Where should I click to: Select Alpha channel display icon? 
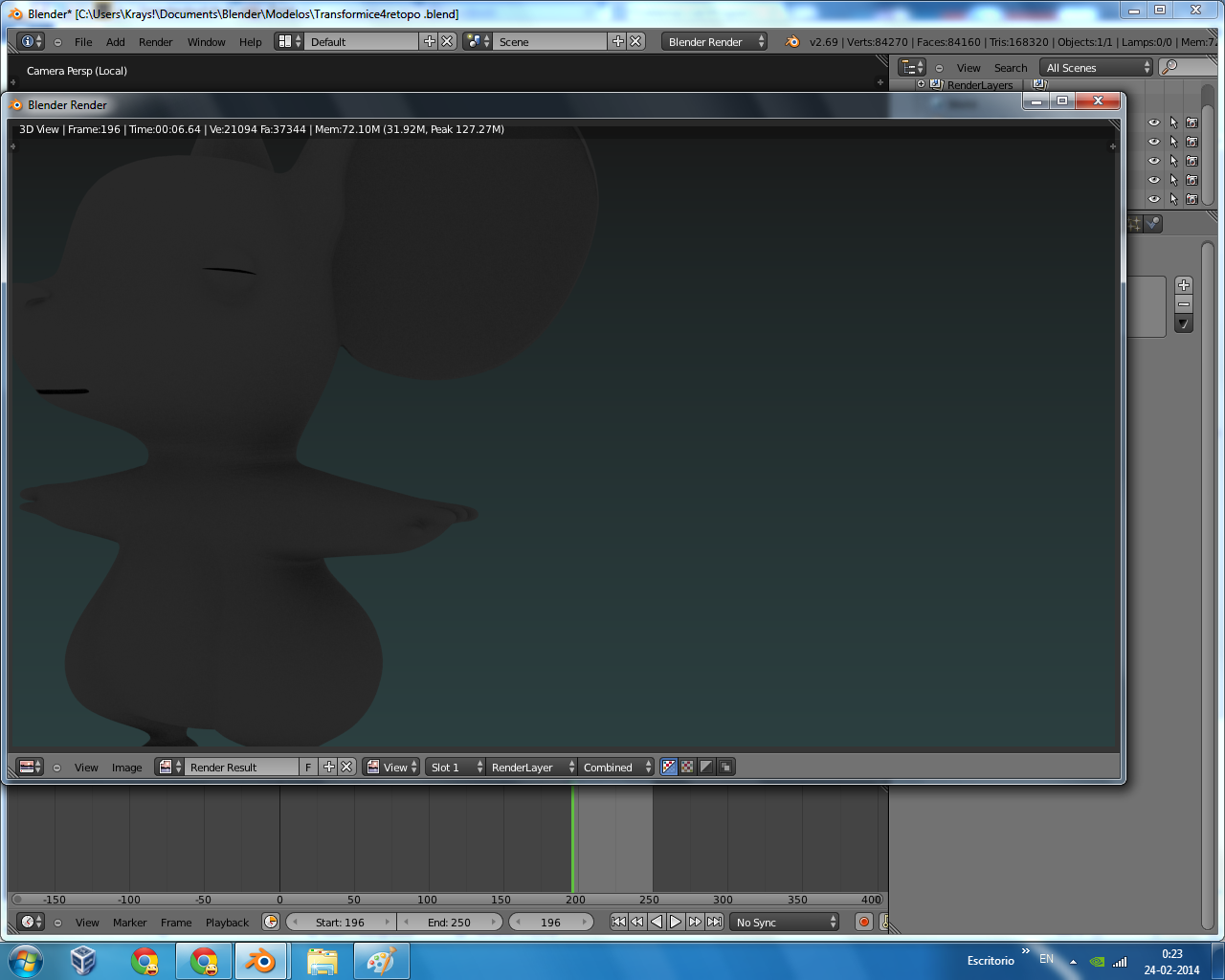pyautogui.click(x=706, y=767)
